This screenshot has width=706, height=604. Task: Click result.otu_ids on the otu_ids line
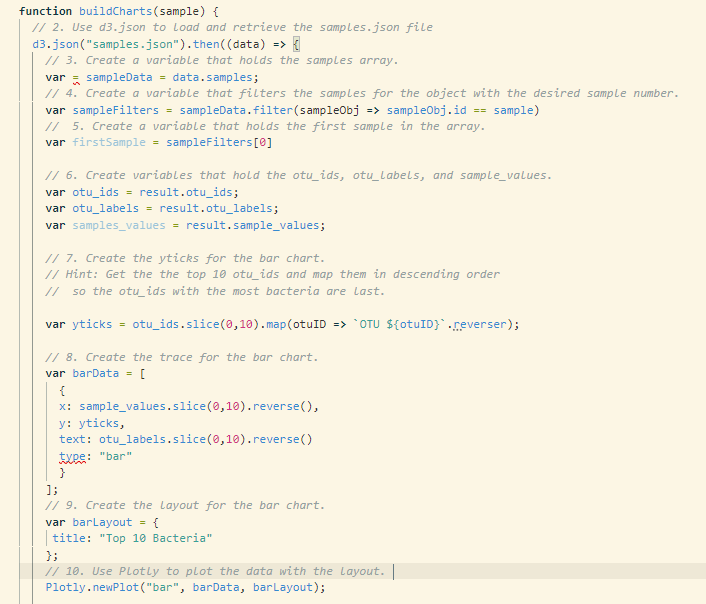click(186, 192)
